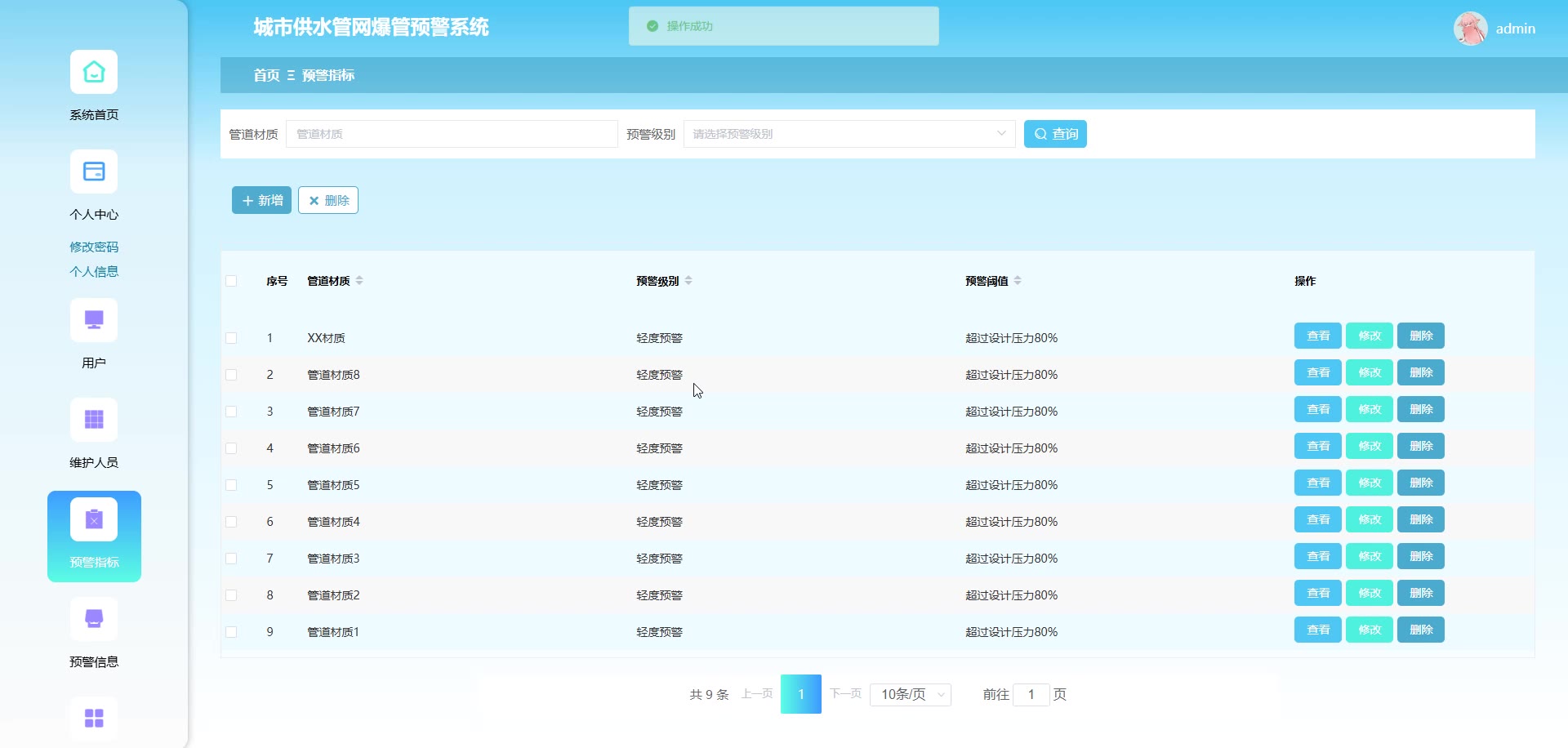Open the 预警信息 sidebar icon
Screen dimensions: 1568x748
[x=94, y=620]
